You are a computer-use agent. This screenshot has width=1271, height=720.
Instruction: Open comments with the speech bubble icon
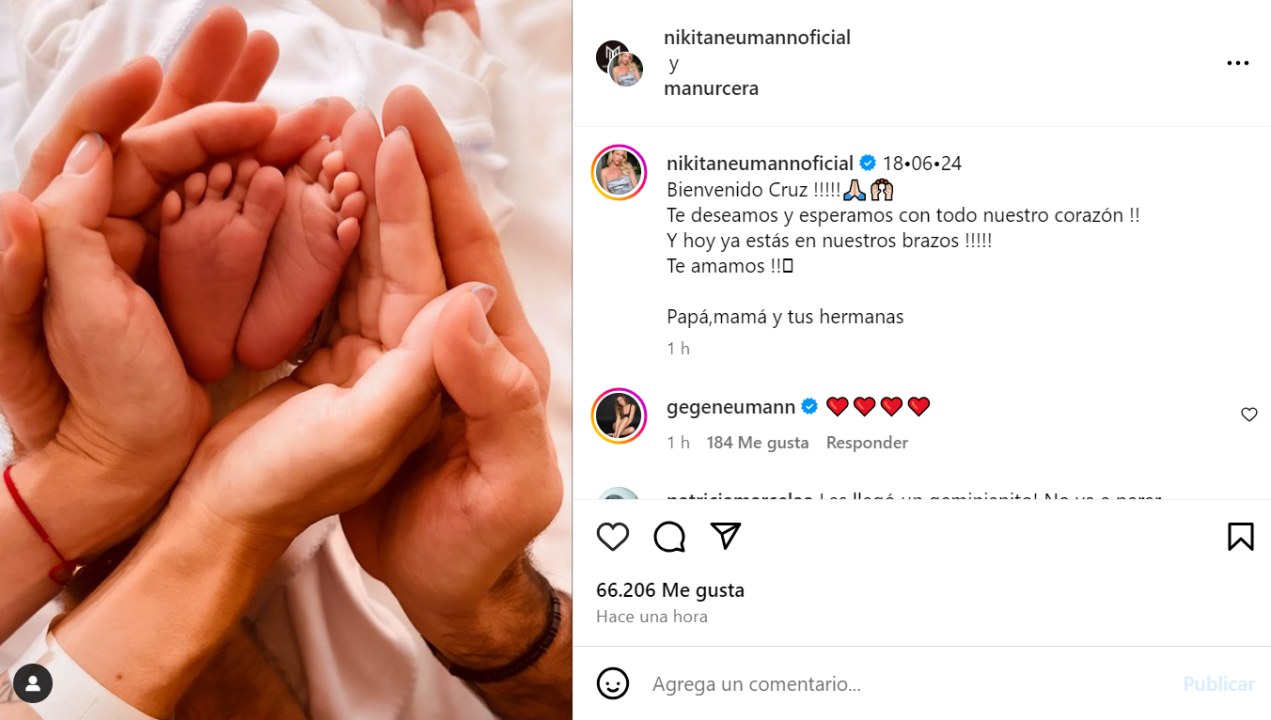669,537
